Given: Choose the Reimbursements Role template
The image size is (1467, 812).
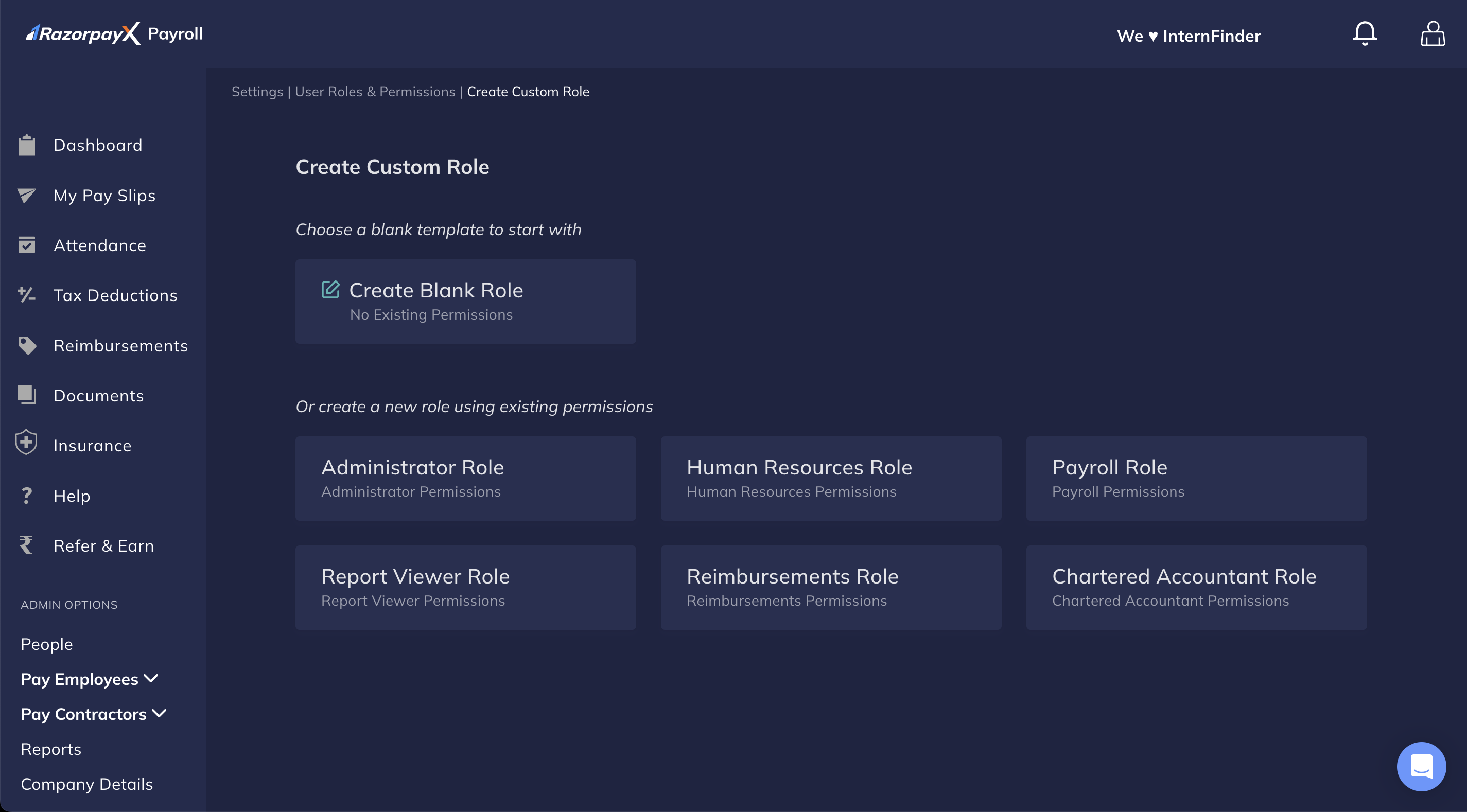Looking at the screenshot, I should [830, 587].
